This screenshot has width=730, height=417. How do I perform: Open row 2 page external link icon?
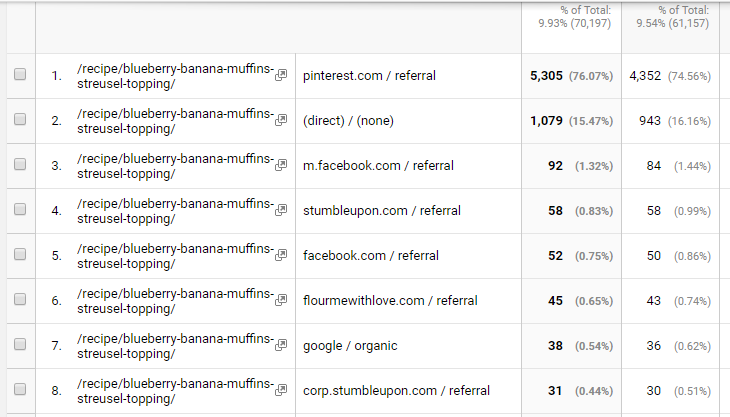[282, 120]
